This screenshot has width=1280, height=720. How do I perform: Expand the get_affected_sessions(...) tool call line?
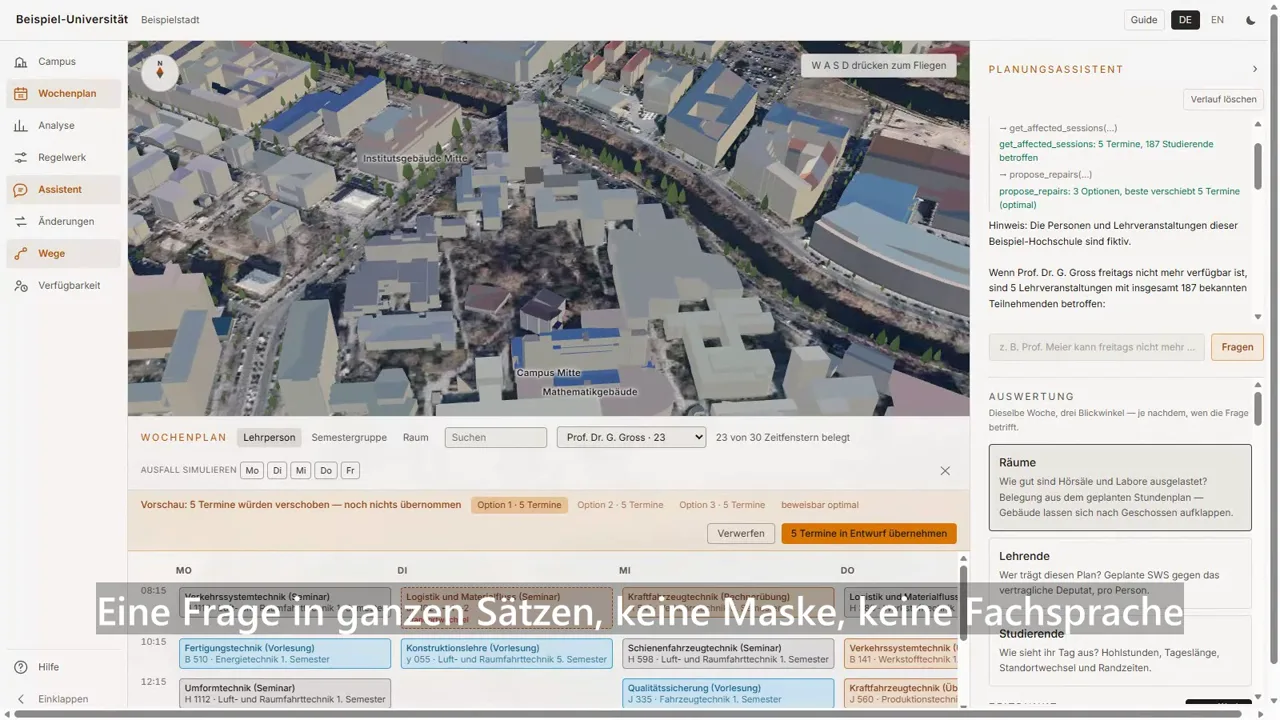point(1058,128)
